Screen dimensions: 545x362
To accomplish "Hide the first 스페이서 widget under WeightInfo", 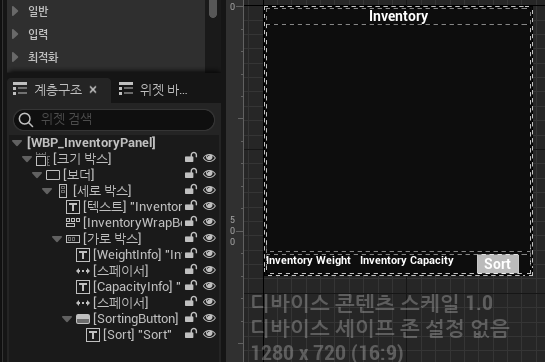I will (209, 270).
